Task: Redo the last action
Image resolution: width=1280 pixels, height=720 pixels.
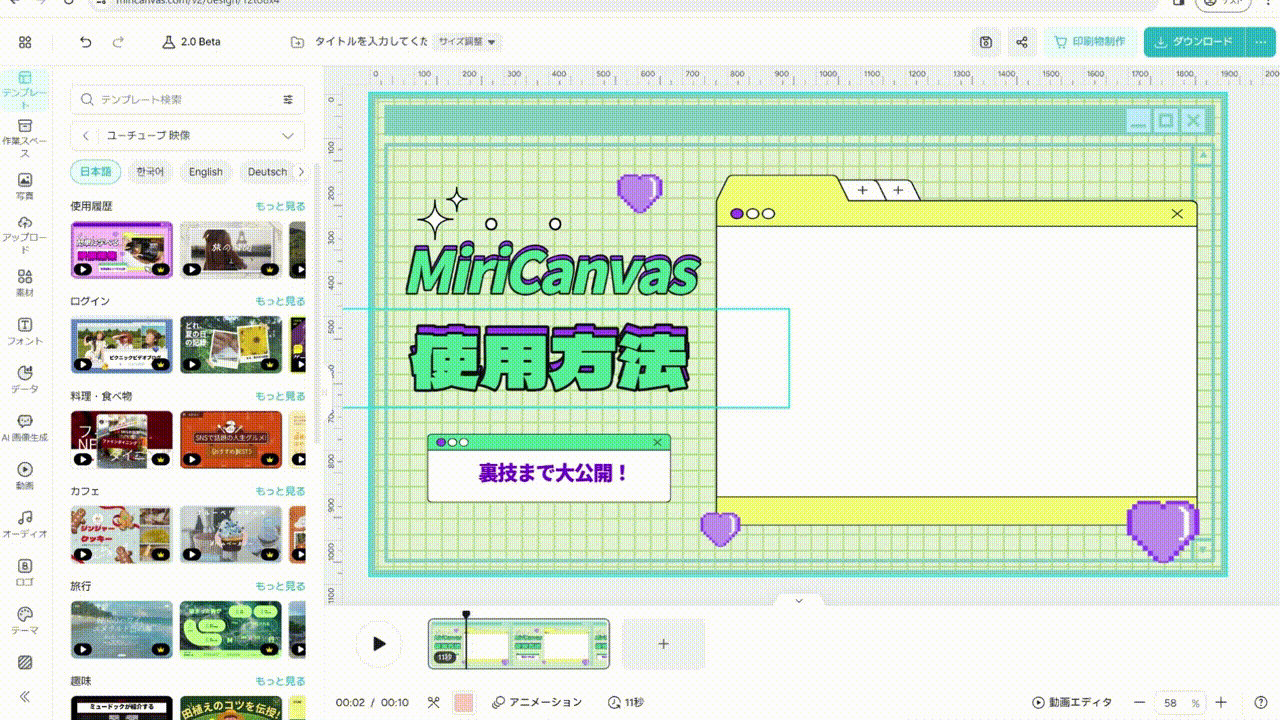Action: 118,42
